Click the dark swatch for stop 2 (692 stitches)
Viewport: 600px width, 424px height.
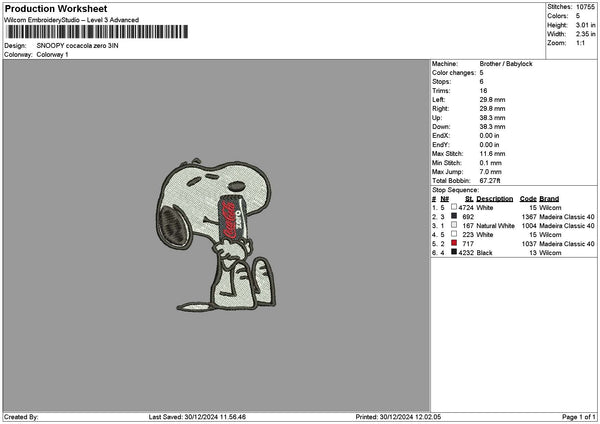454,216
